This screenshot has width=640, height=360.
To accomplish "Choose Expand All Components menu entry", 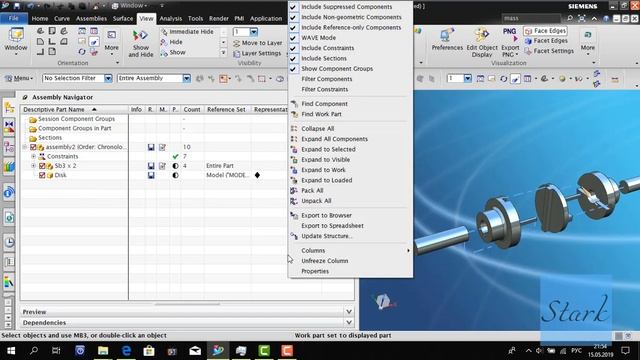I will click(x=334, y=139).
